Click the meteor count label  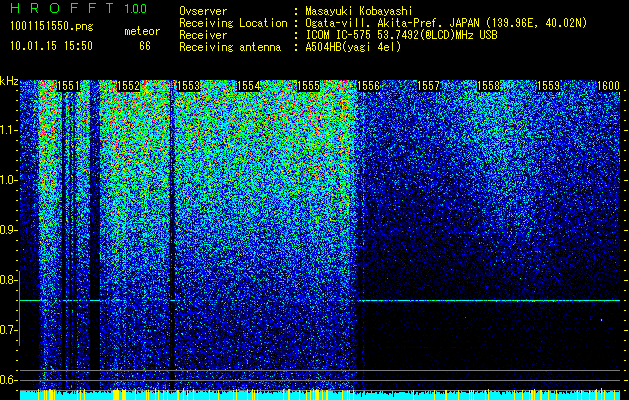142,31
